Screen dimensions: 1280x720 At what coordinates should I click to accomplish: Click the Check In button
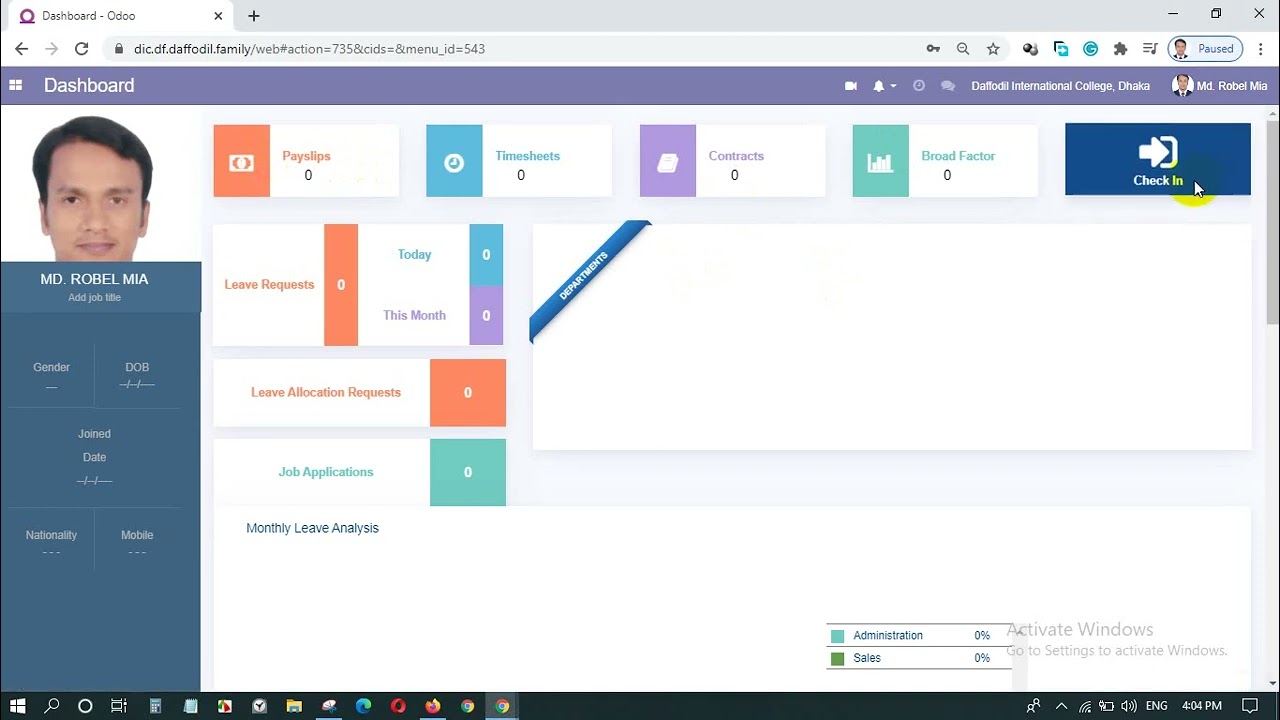1158,159
